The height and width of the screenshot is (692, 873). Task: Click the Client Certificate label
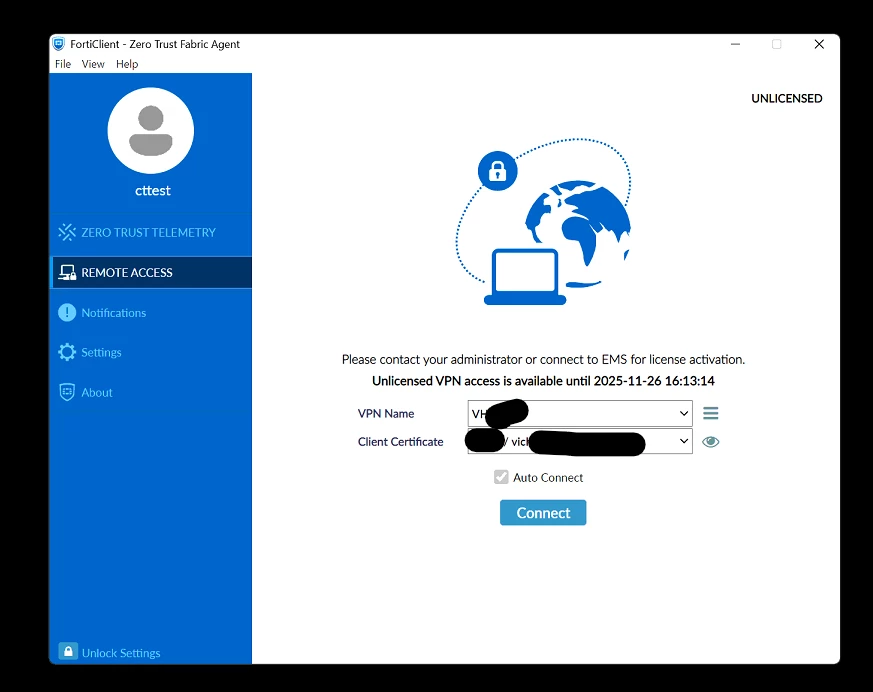400,442
